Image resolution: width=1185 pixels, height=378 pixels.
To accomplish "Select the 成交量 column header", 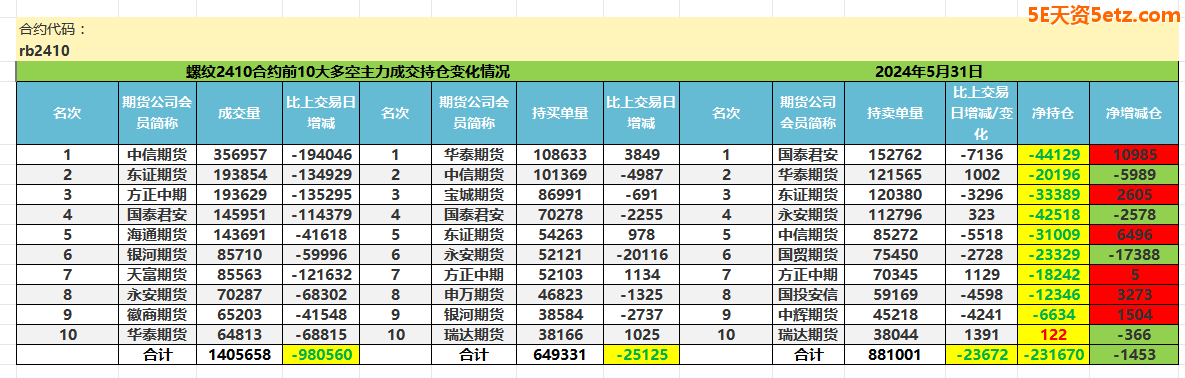I will pyautogui.click(x=240, y=113).
